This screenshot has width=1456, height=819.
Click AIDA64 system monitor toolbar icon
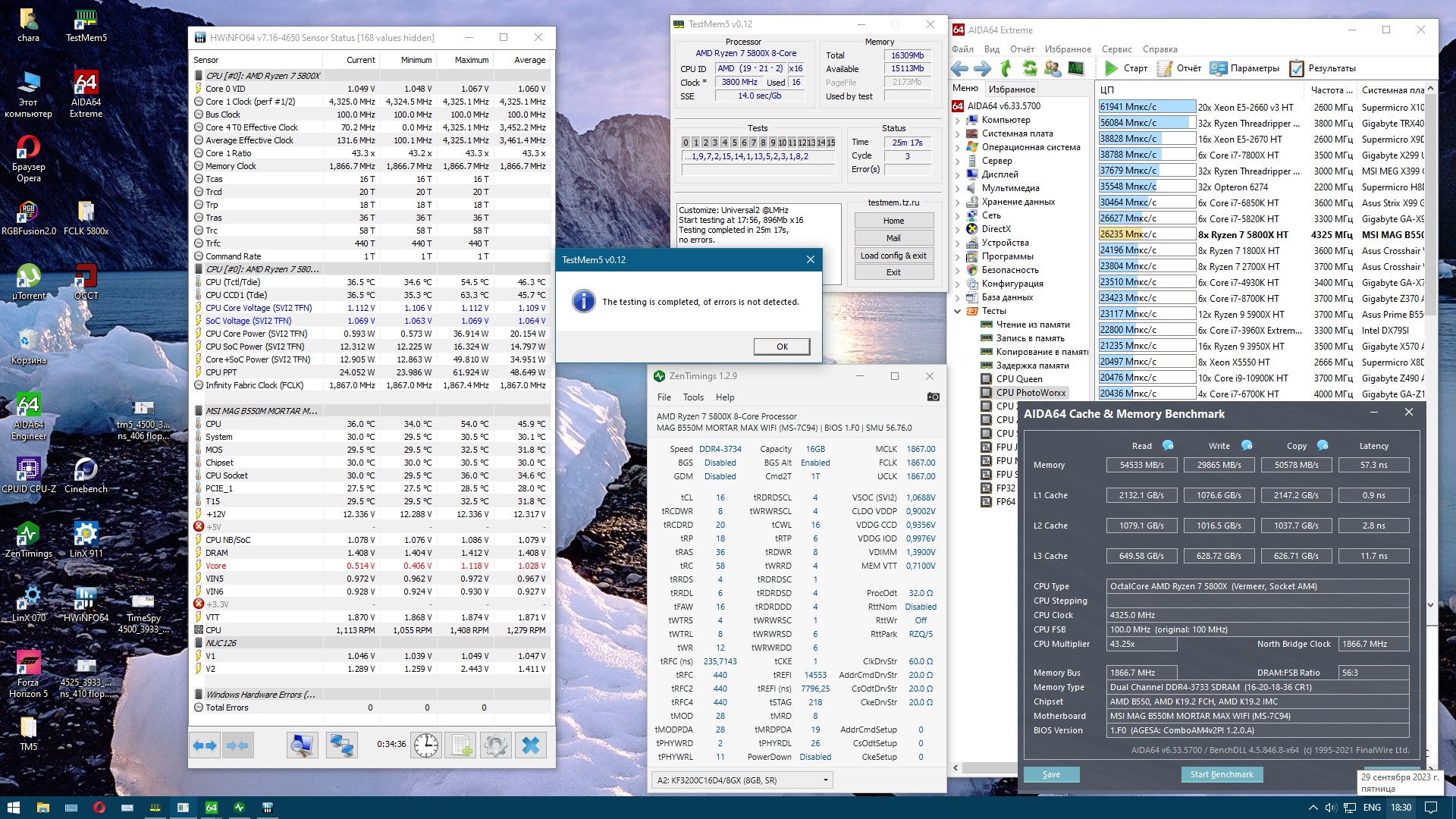(1075, 68)
